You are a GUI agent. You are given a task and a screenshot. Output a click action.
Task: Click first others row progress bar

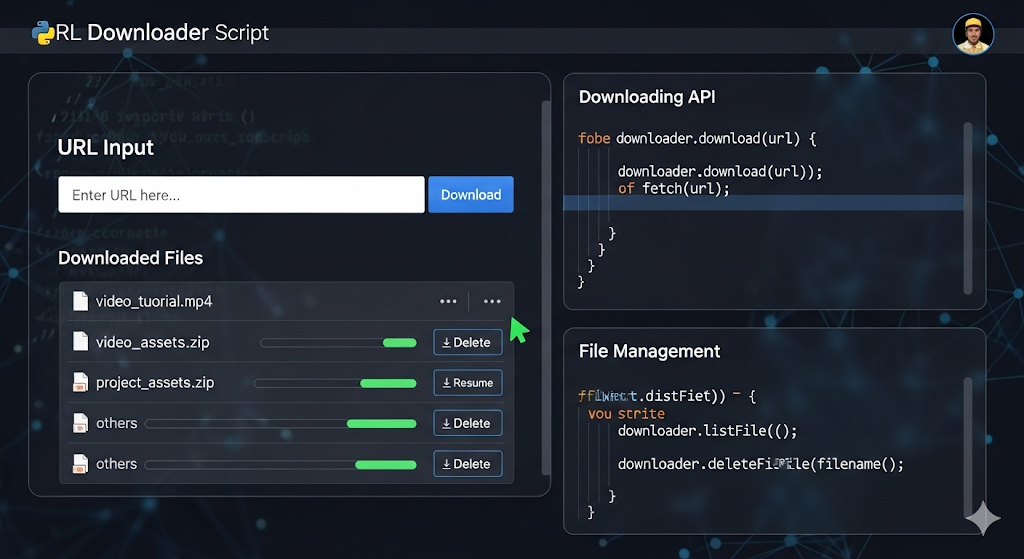[x=281, y=424]
